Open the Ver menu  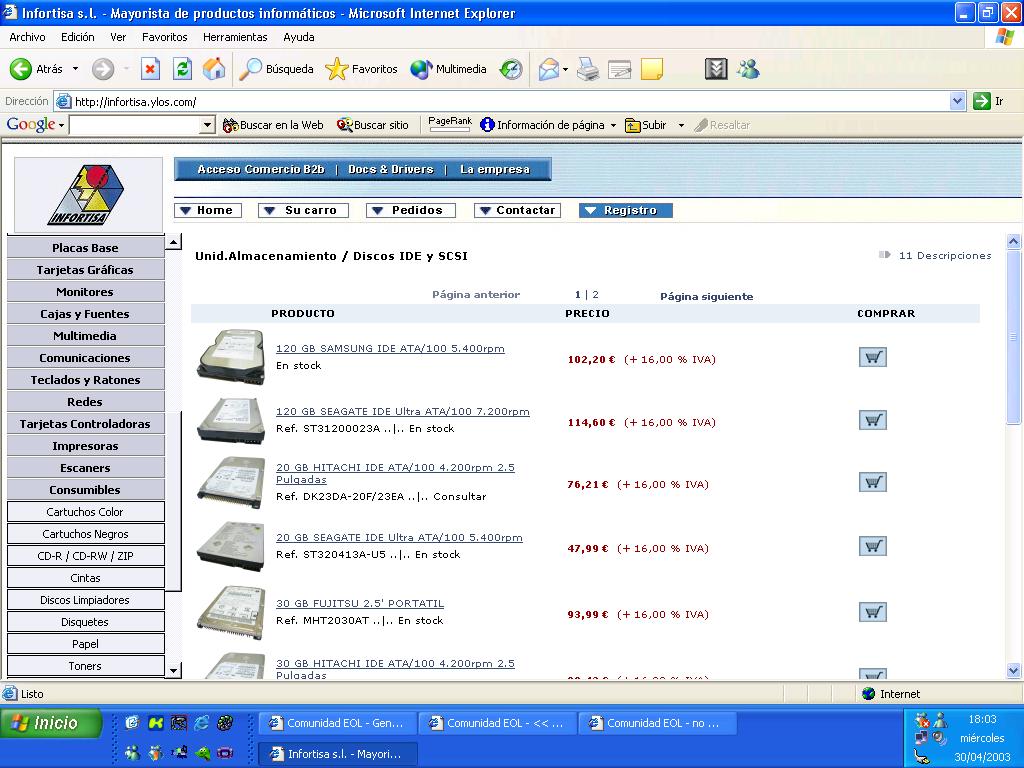(x=118, y=37)
